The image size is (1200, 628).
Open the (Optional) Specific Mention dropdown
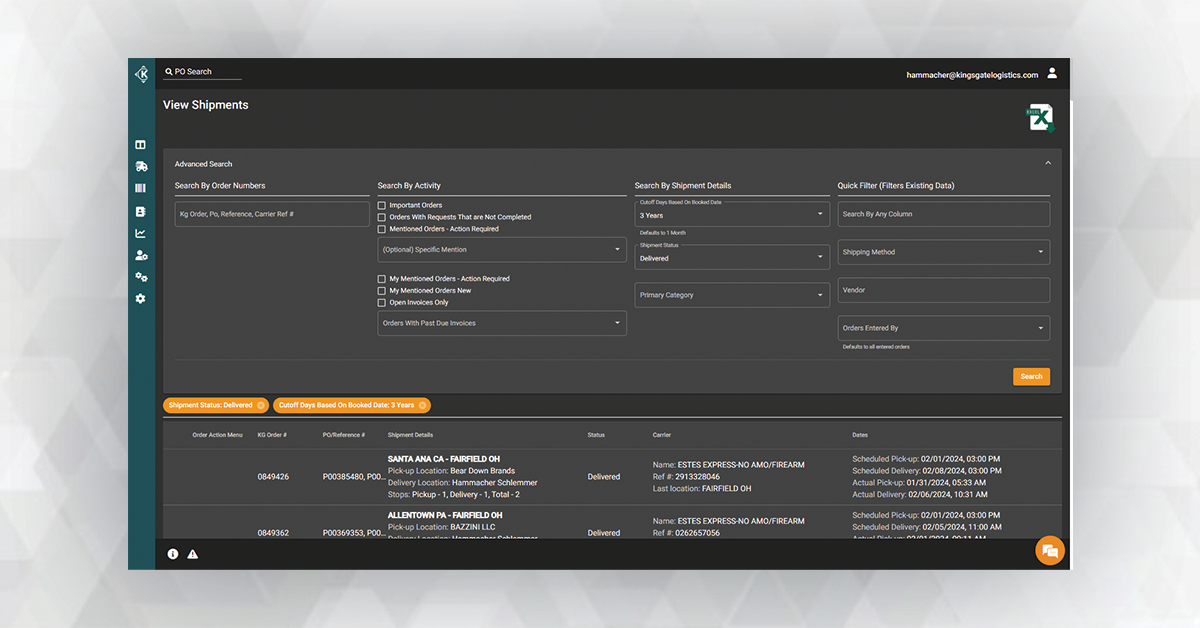click(502, 250)
